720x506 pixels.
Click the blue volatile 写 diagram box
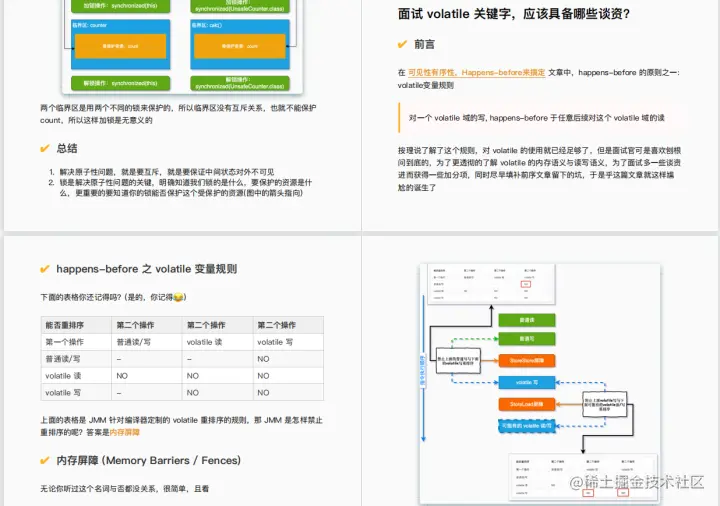pos(527,382)
